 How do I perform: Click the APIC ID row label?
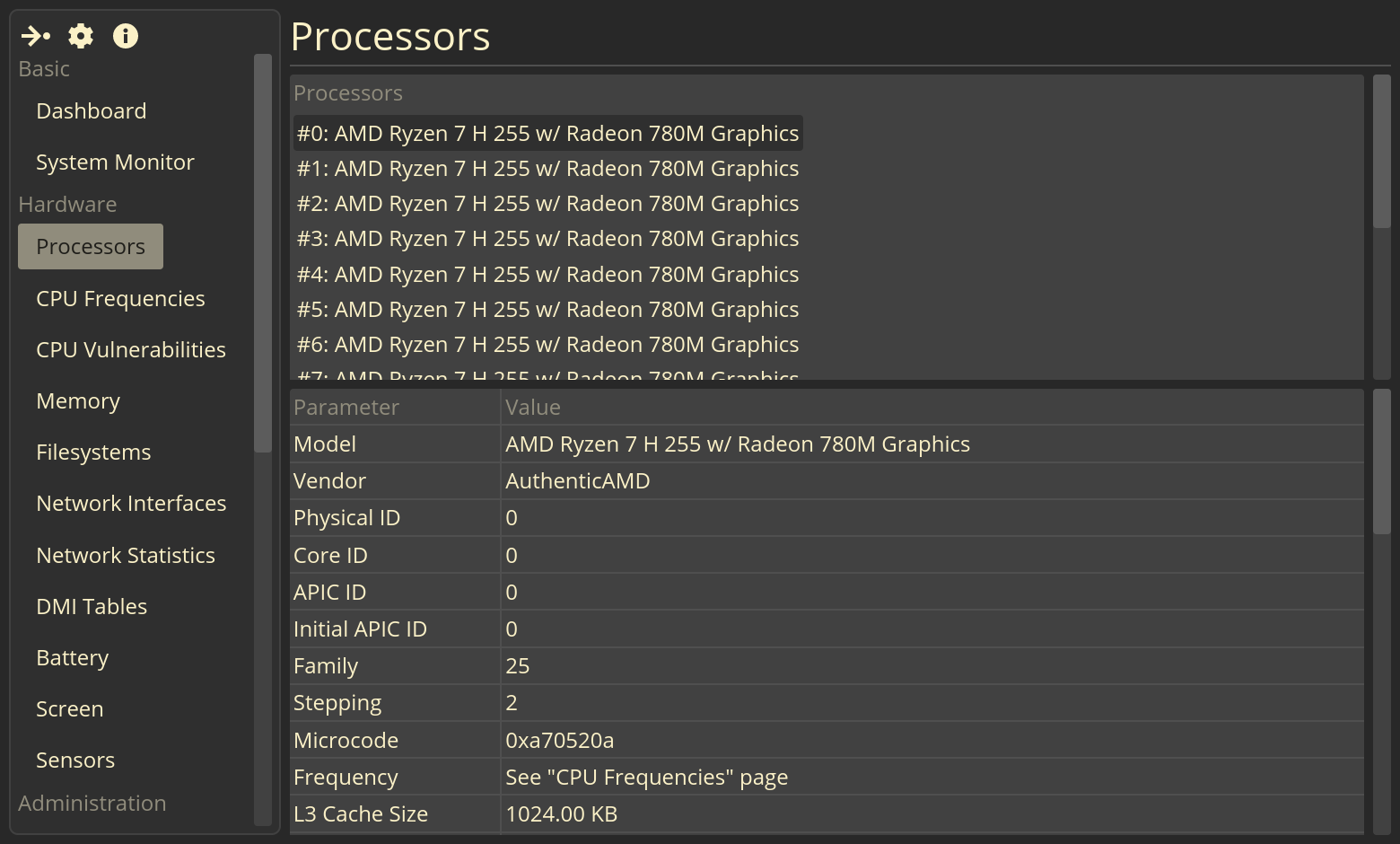click(329, 593)
